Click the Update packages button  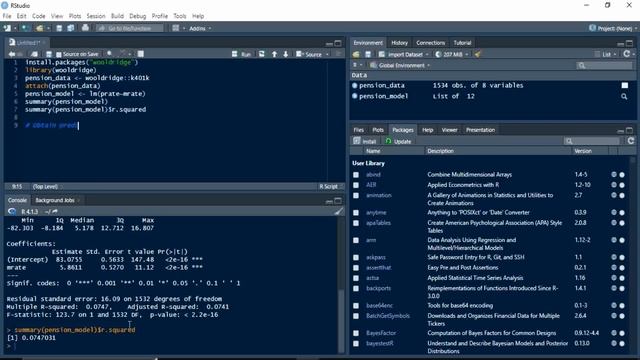click(x=398, y=141)
